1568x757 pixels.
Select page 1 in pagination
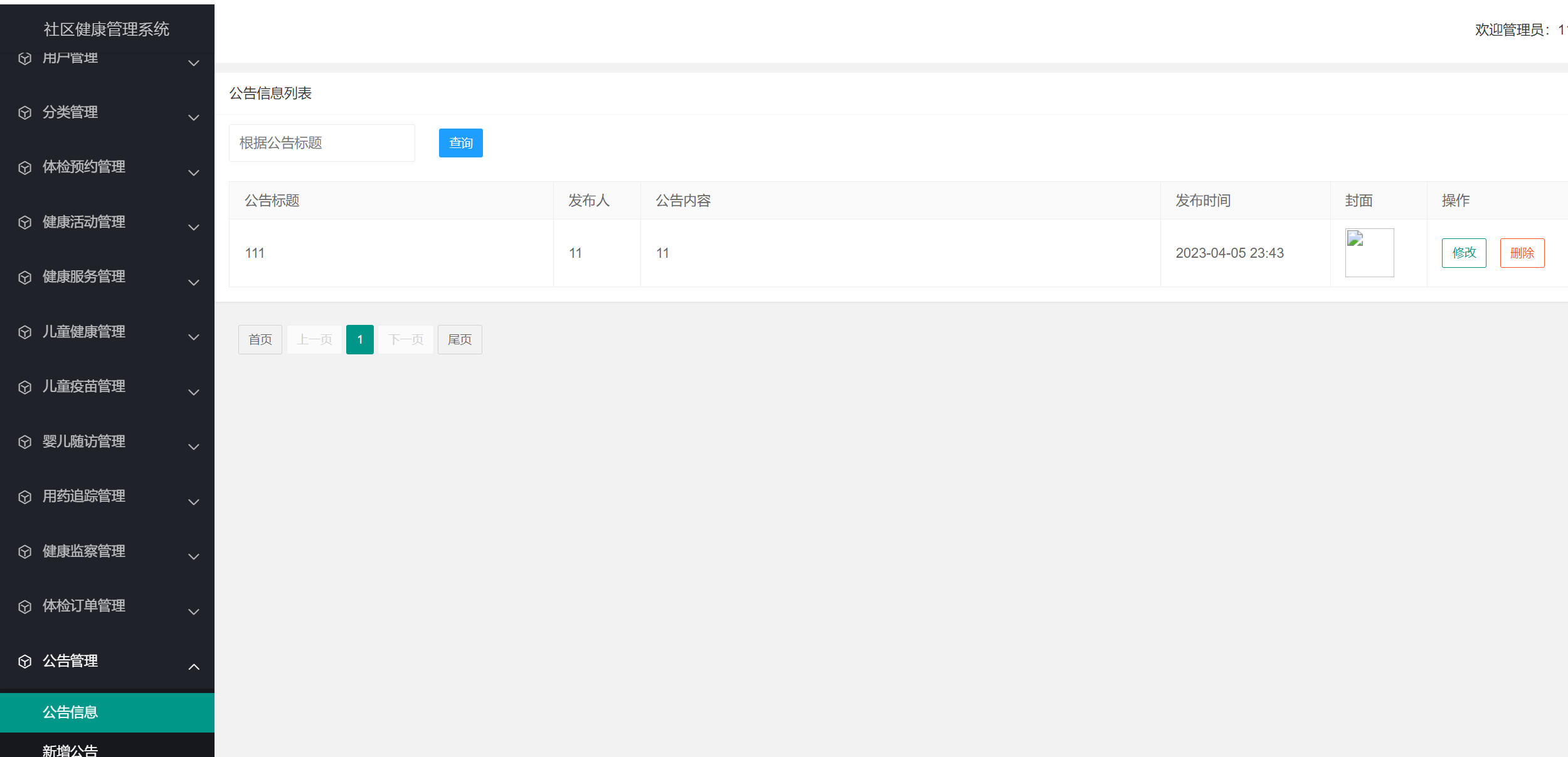[x=359, y=339]
